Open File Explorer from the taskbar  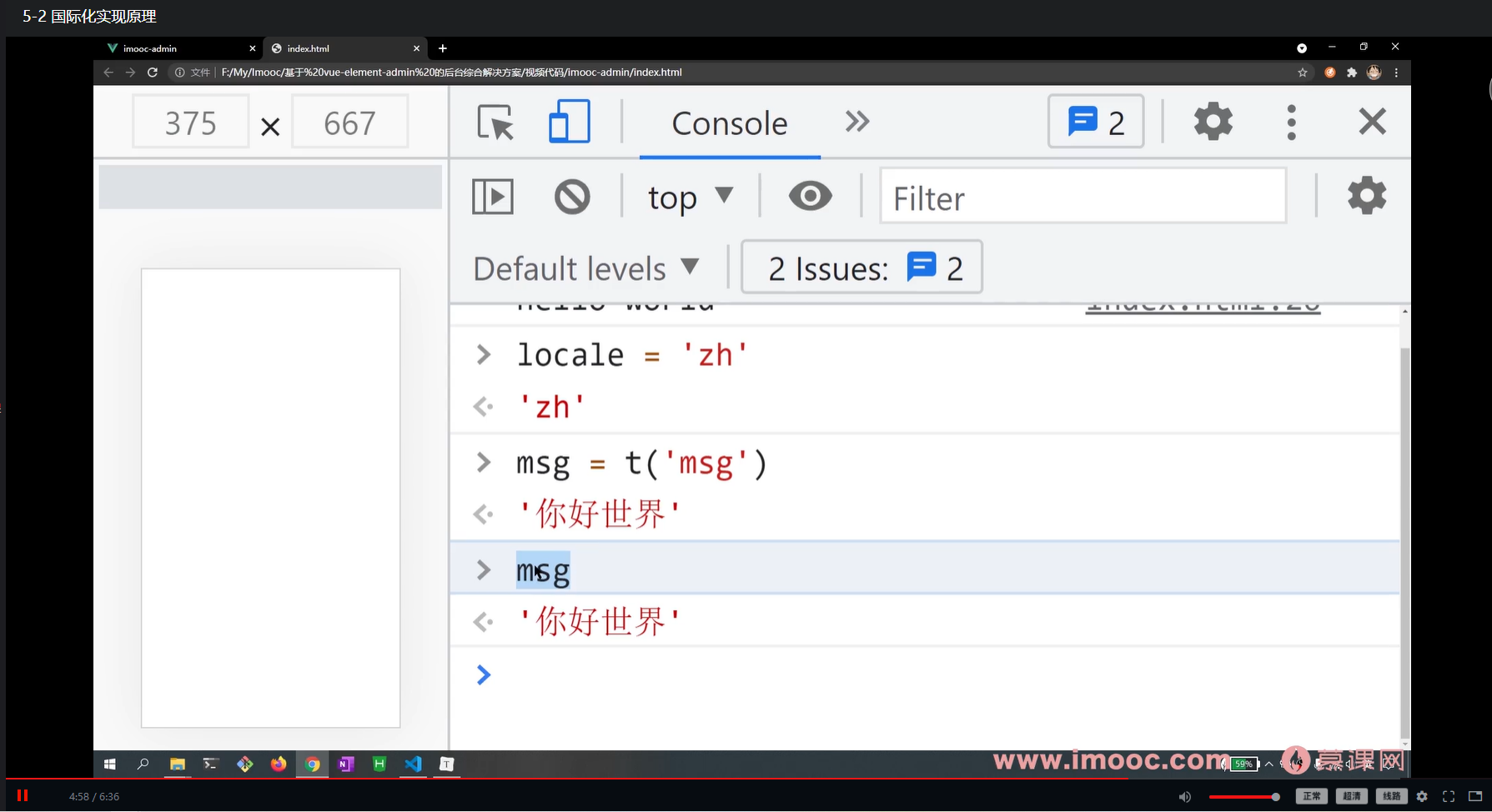click(x=177, y=764)
